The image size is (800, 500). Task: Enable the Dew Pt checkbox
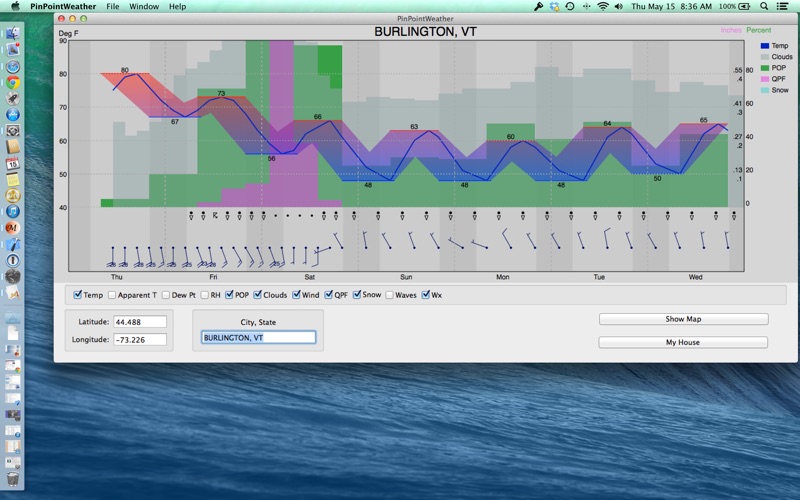166,295
